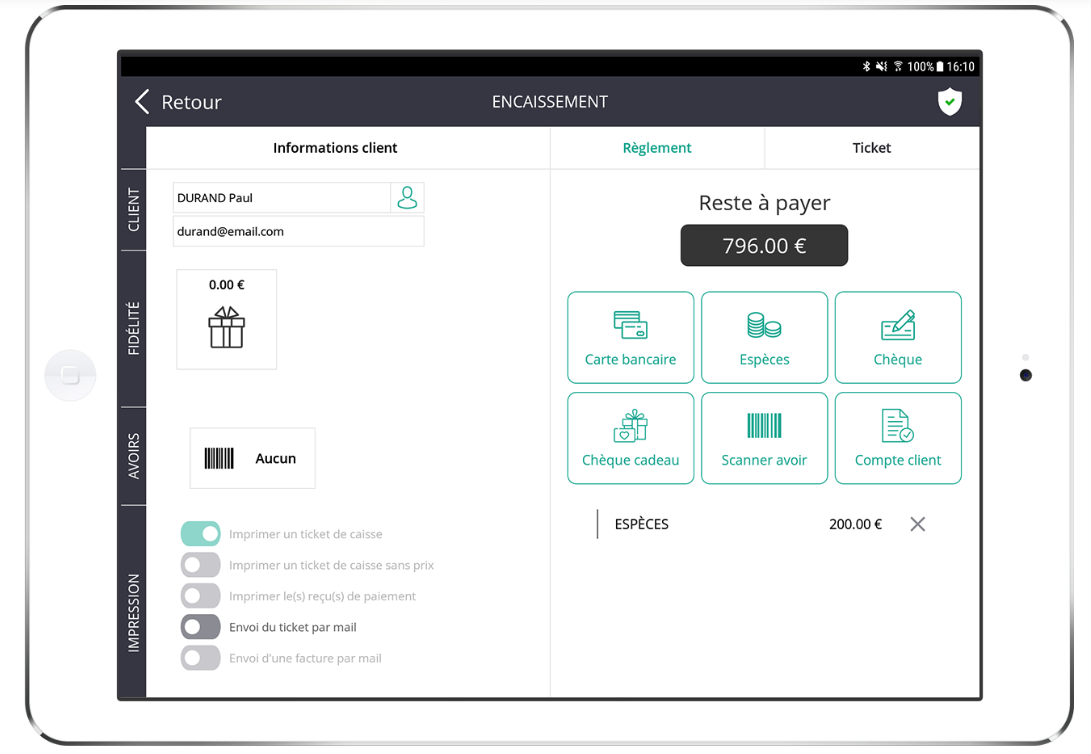
Task: Click the 796.00 € remaining amount
Action: [x=764, y=246]
